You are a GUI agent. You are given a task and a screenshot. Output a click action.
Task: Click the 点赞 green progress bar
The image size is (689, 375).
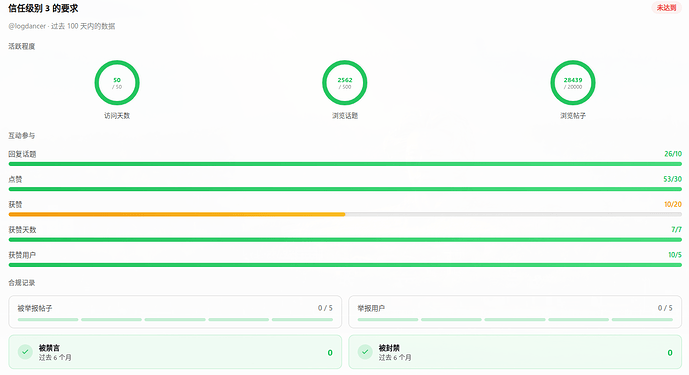pos(345,189)
